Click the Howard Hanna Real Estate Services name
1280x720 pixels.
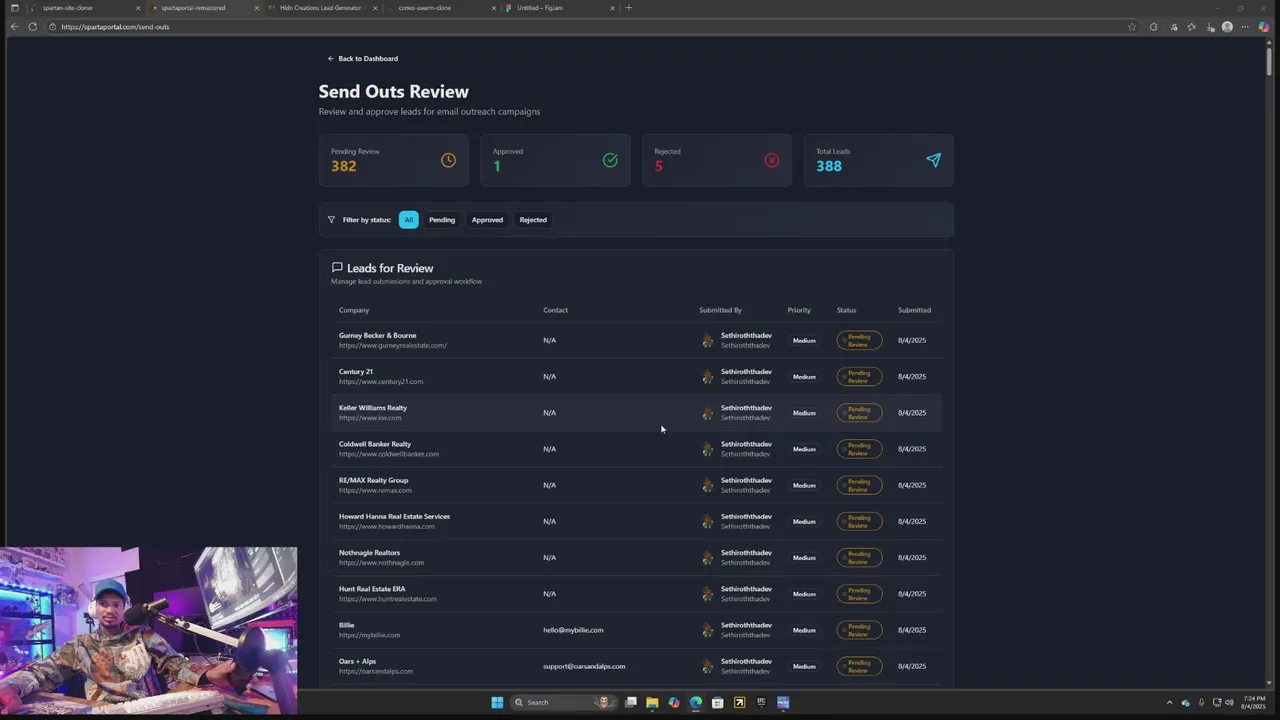coord(394,517)
